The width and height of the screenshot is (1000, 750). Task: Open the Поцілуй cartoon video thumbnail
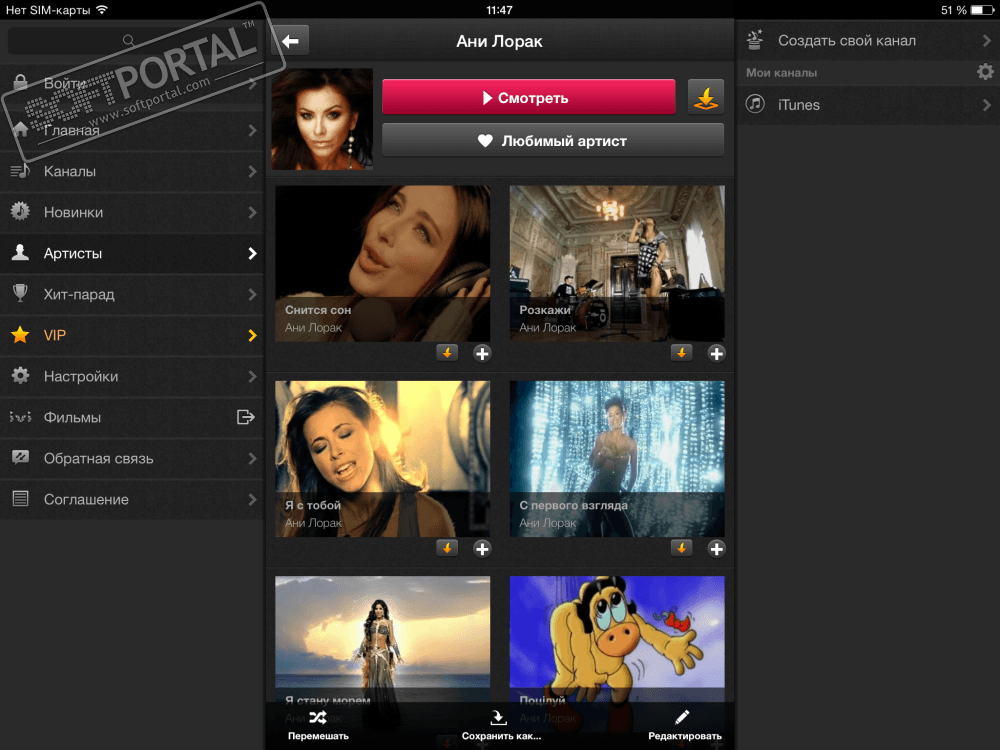coord(617,640)
